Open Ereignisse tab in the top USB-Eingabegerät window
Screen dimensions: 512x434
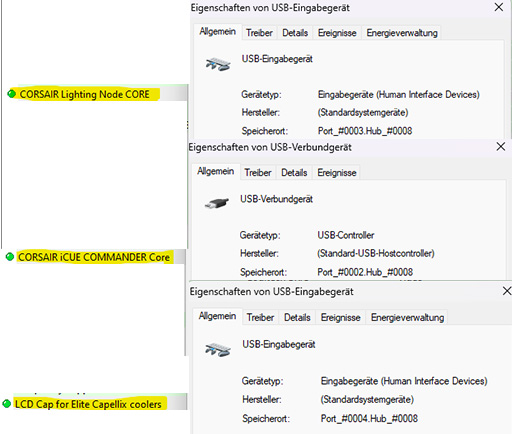tap(337, 33)
